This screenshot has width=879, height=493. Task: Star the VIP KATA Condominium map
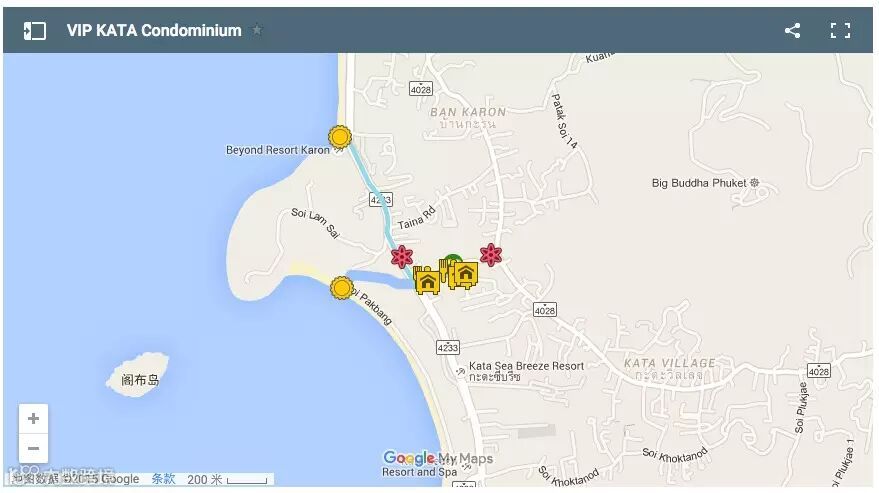[x=257, y=30]
